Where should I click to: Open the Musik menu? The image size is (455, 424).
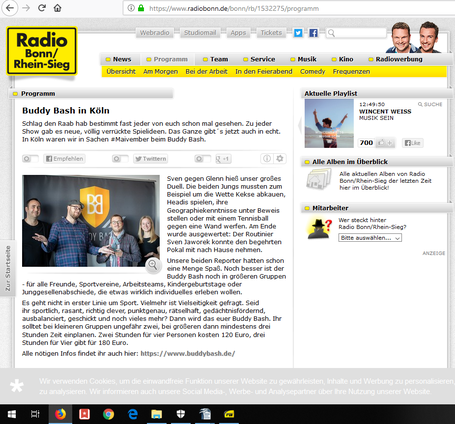303,59
